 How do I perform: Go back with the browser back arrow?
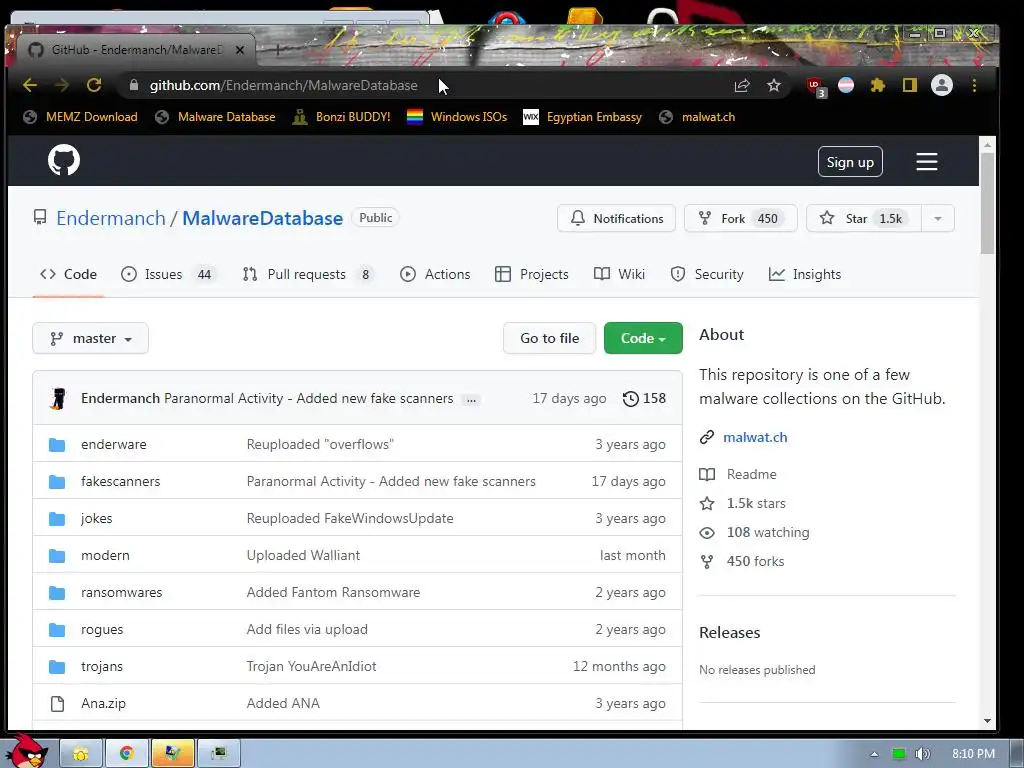click(x=30, y=86)
